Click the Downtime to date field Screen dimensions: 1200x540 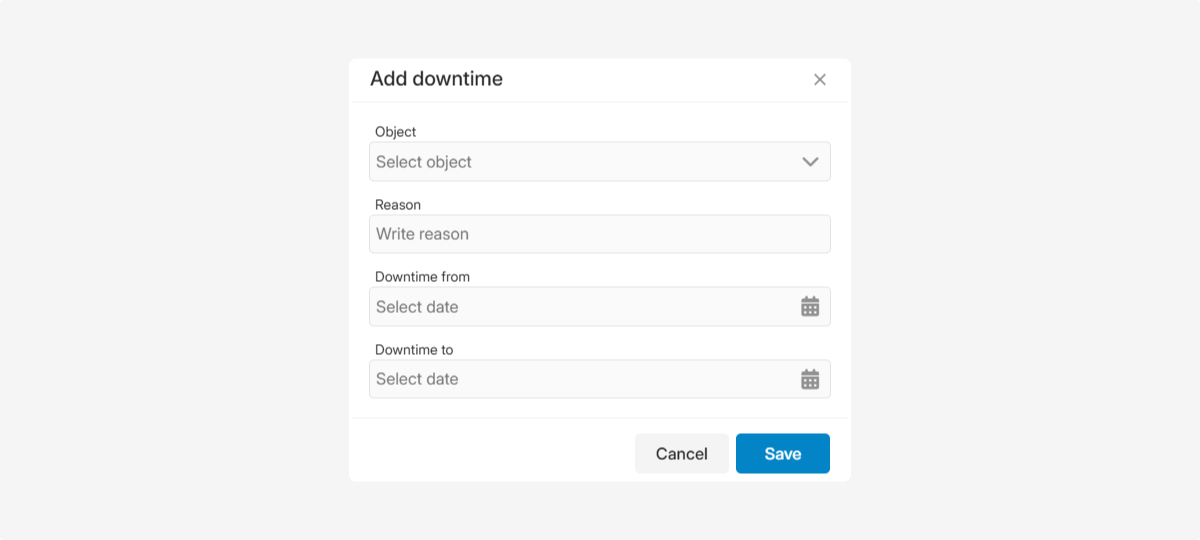pyautogui.click(x=580, y=379)
